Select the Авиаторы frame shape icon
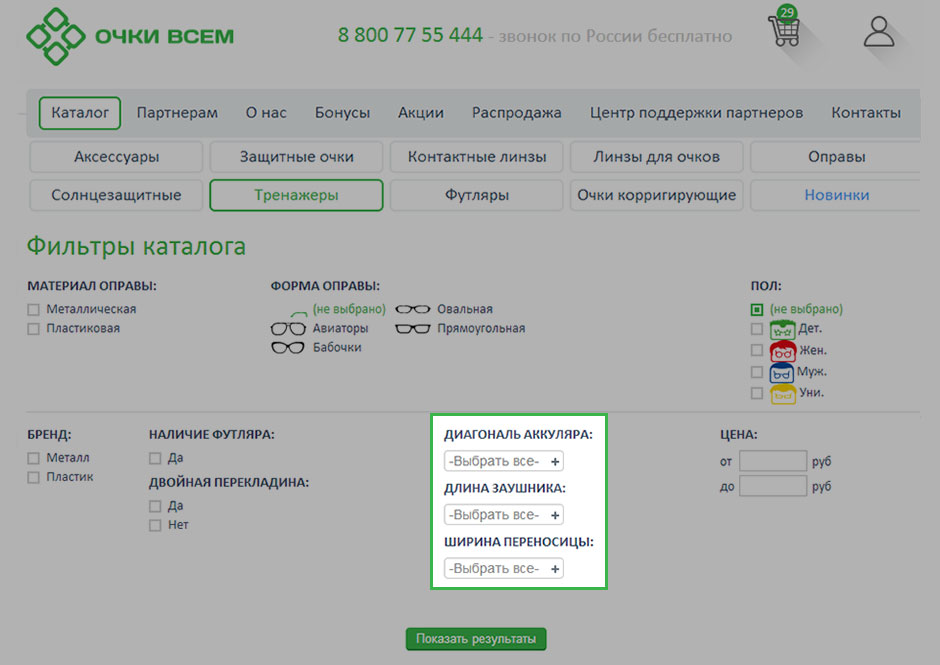The width and height of the screenshot is (940, 665). tap(288, 329)
